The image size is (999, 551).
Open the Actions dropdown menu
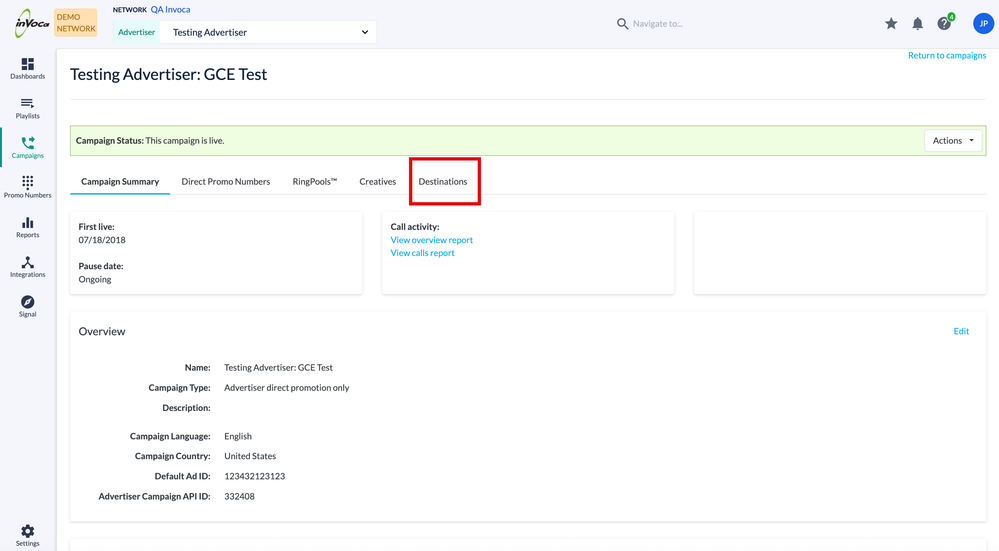[x=953, y=141]
